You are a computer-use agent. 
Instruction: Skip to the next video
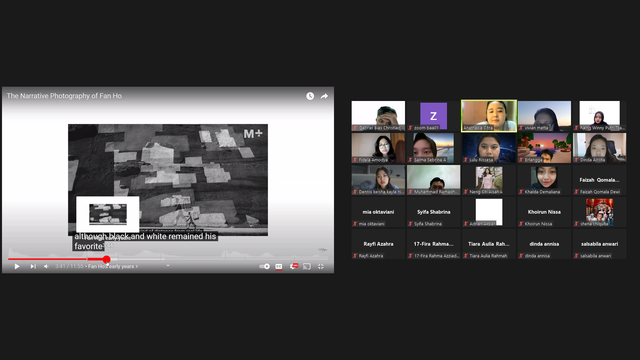(33, 266)
